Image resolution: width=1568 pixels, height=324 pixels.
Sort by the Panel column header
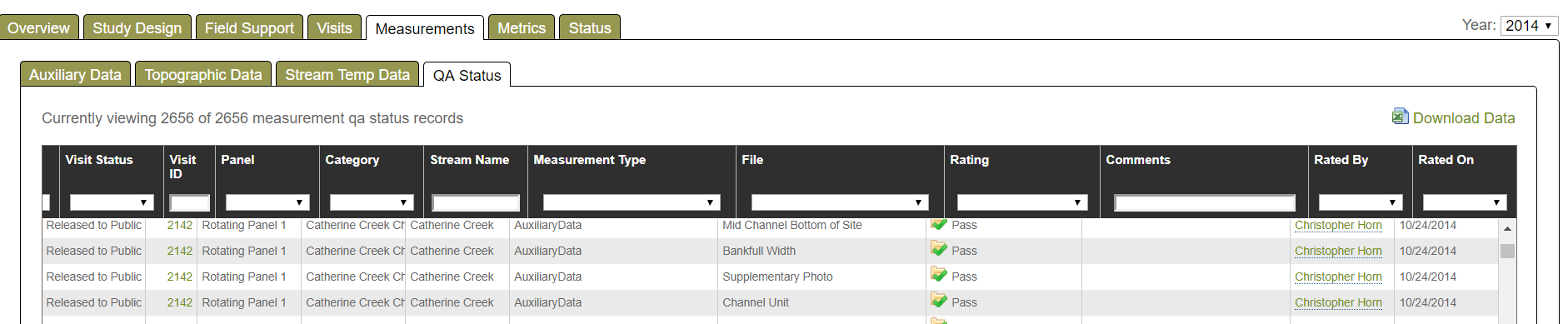tap(237, 160)
